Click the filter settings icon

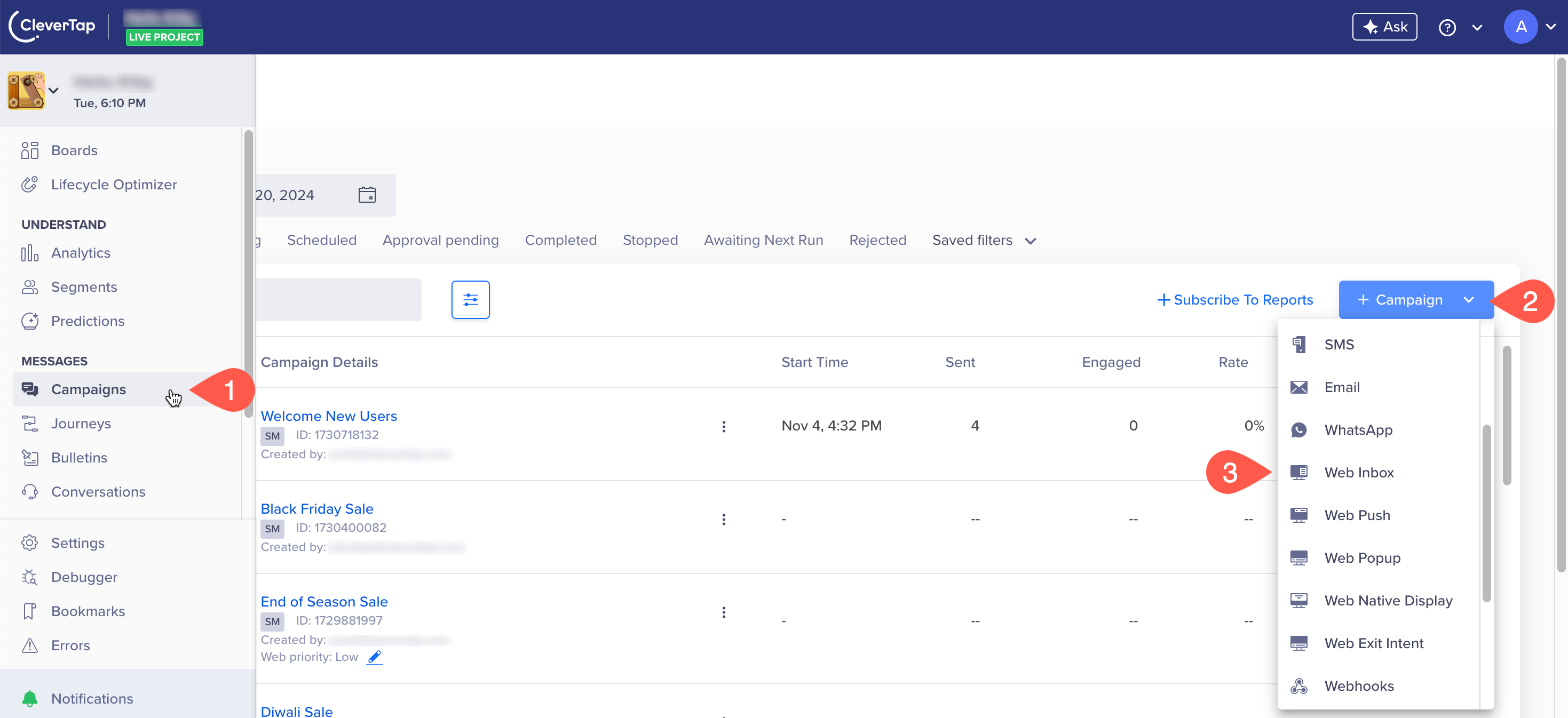[x=470, y=298]
